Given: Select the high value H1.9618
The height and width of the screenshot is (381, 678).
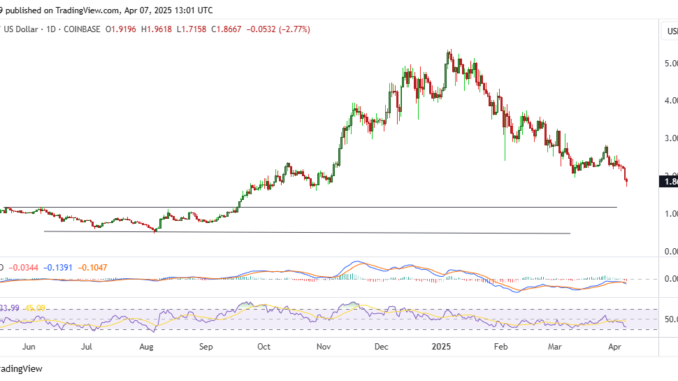Looking at the screenshot, I should (157, 29).
